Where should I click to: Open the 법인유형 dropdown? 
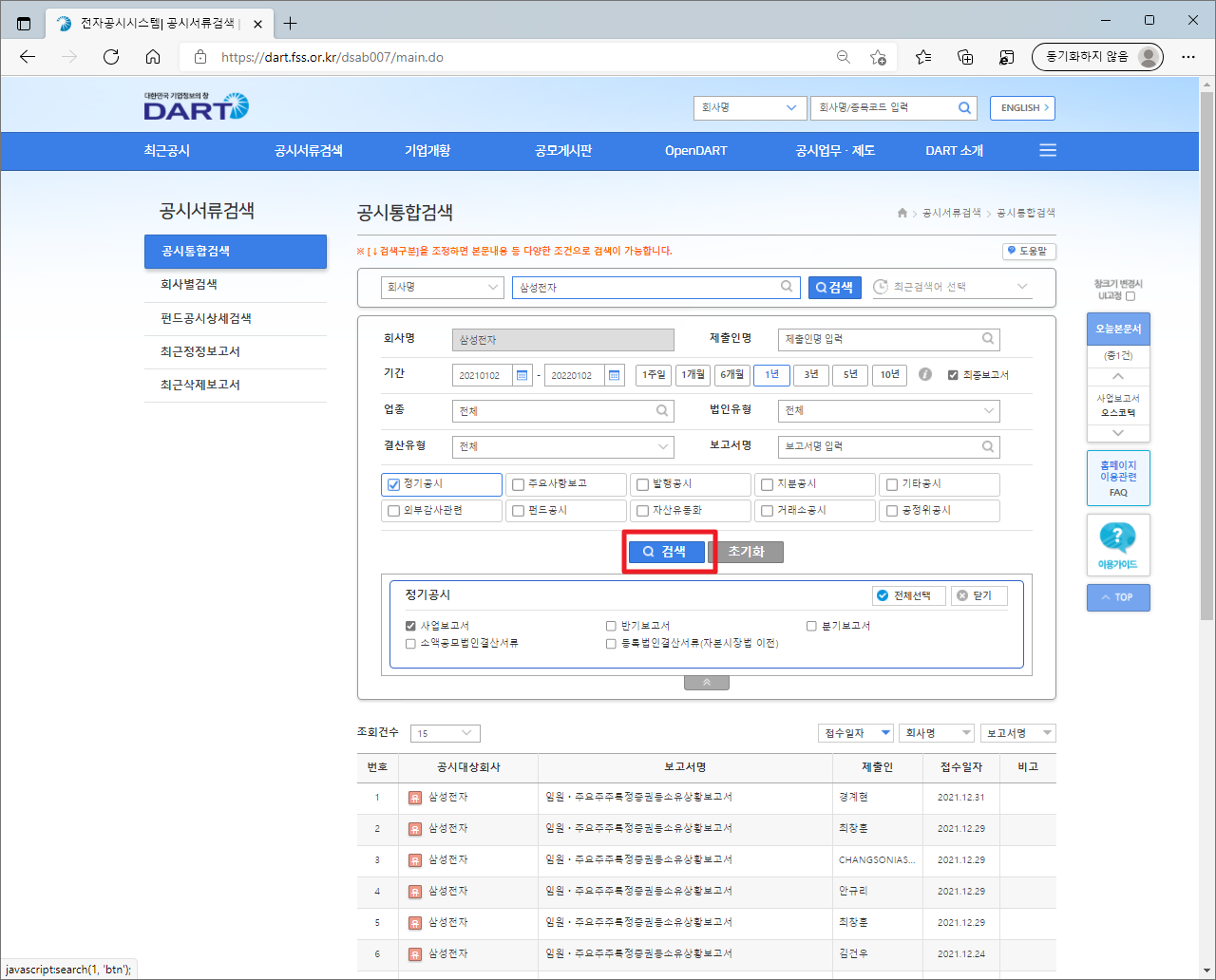(888, 410)
